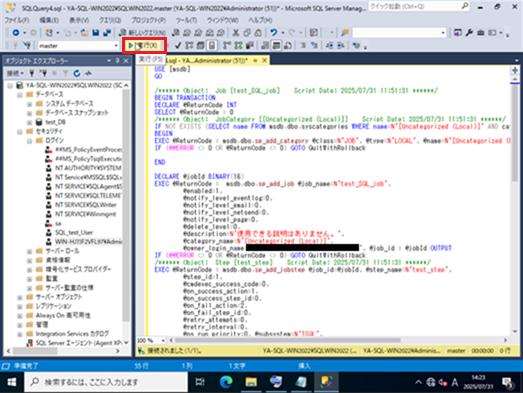Select the sa login entry
The width and height of the screenshot is (523, 393).
click(58, 223)
